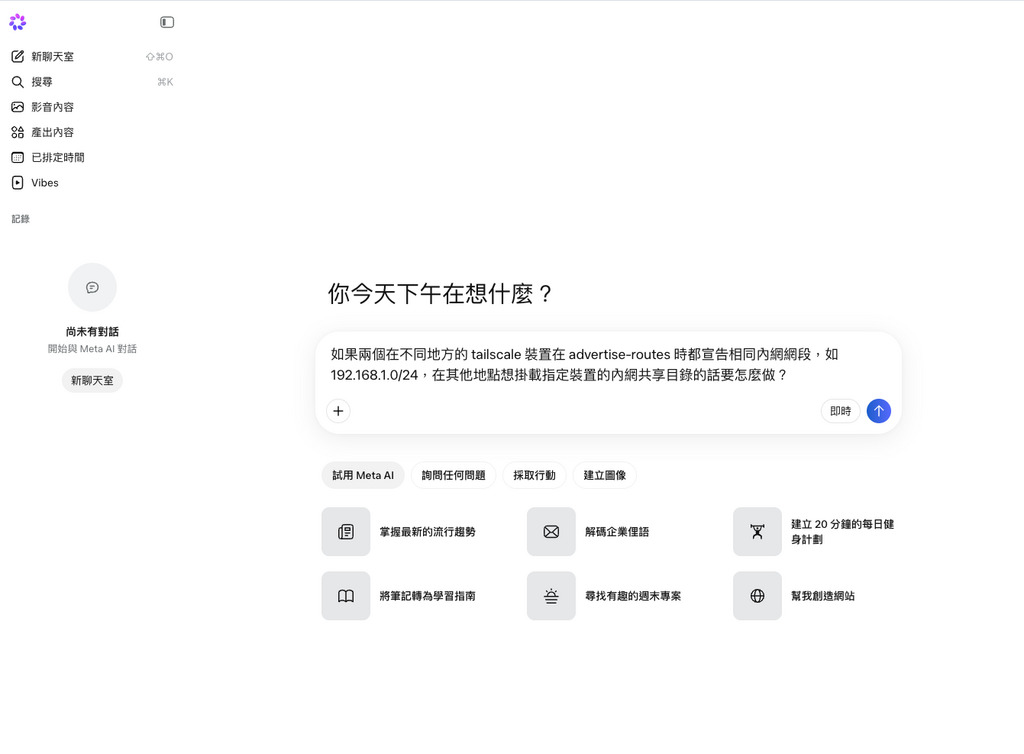Click inside the prompt text field
The width and height of the screenshot is (1024, 754).
point(609,364)
